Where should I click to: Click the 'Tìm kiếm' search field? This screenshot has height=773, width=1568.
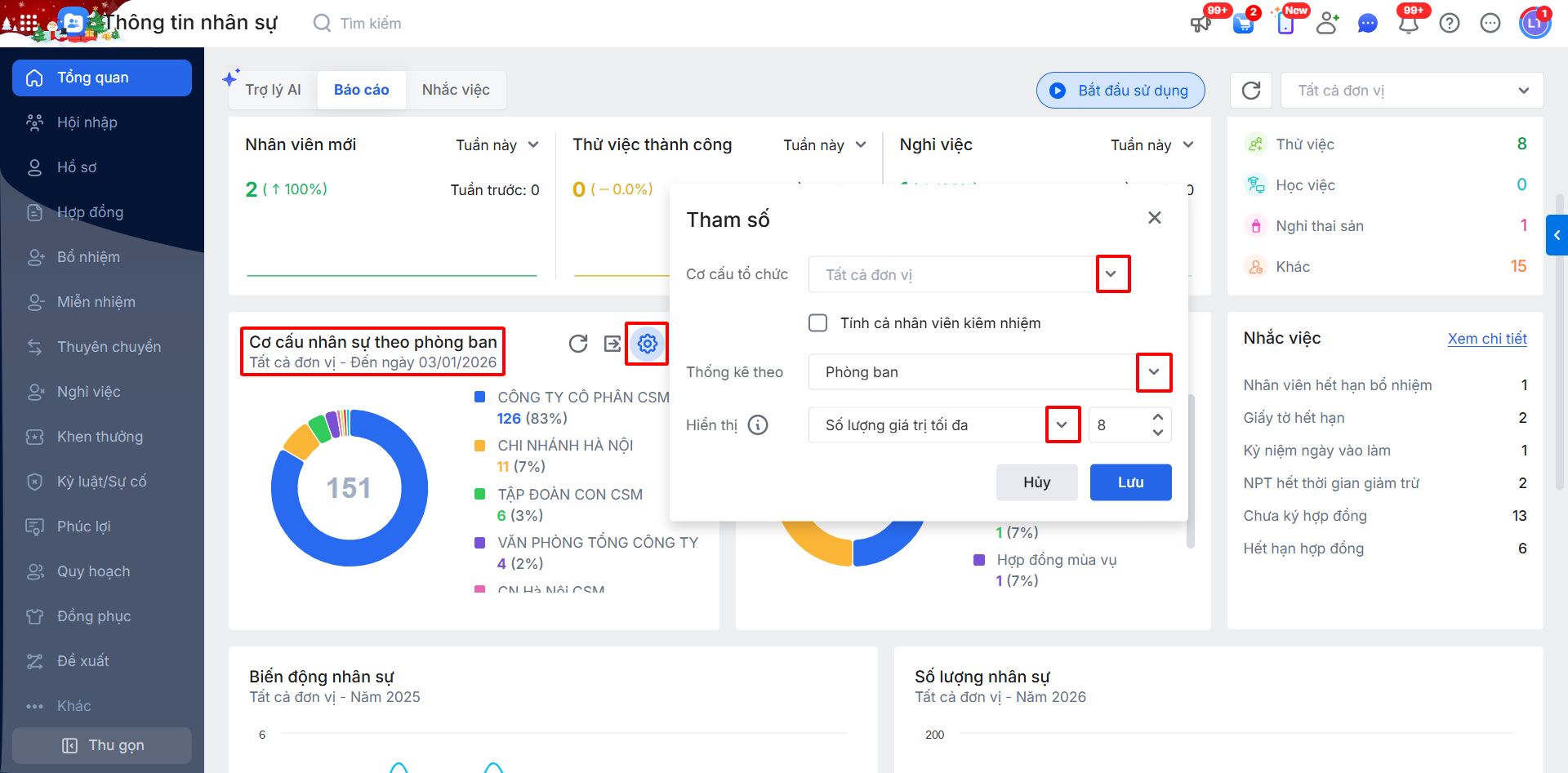[x=371, y=23]
